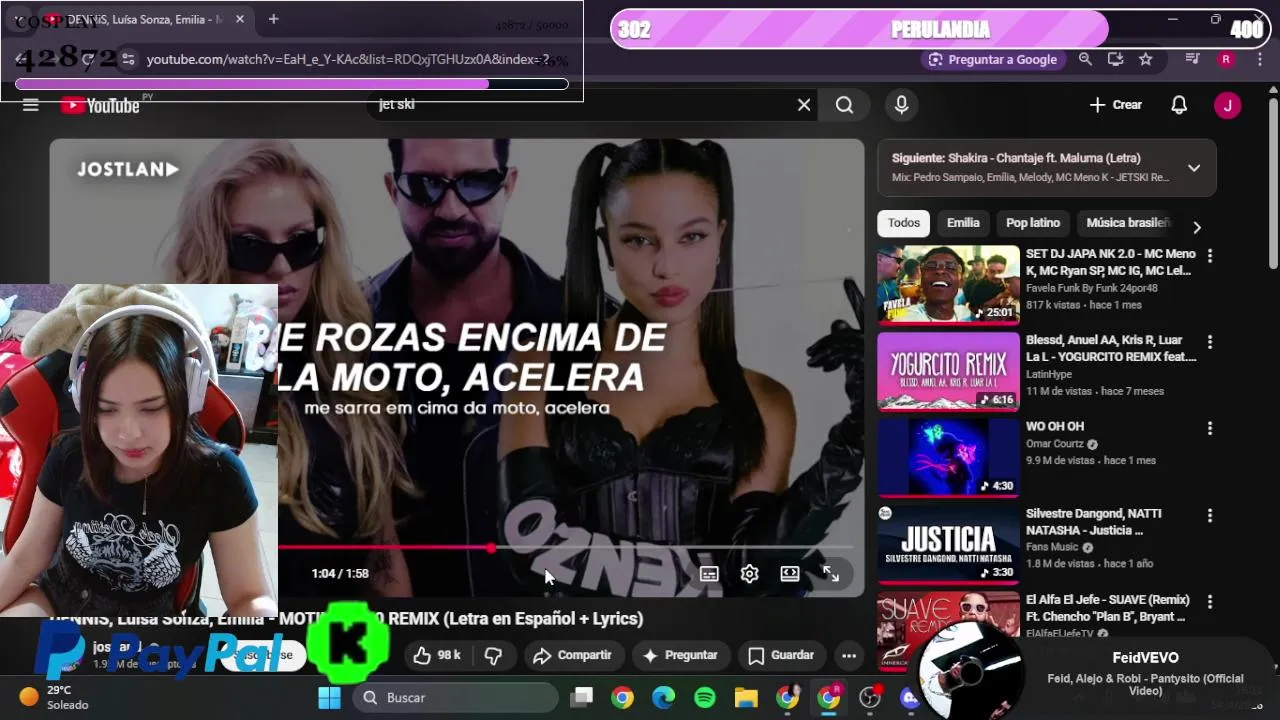Toggle video subtitles button
The height and width of the screenshot is (720, 1280).
[x=709, y=574]
